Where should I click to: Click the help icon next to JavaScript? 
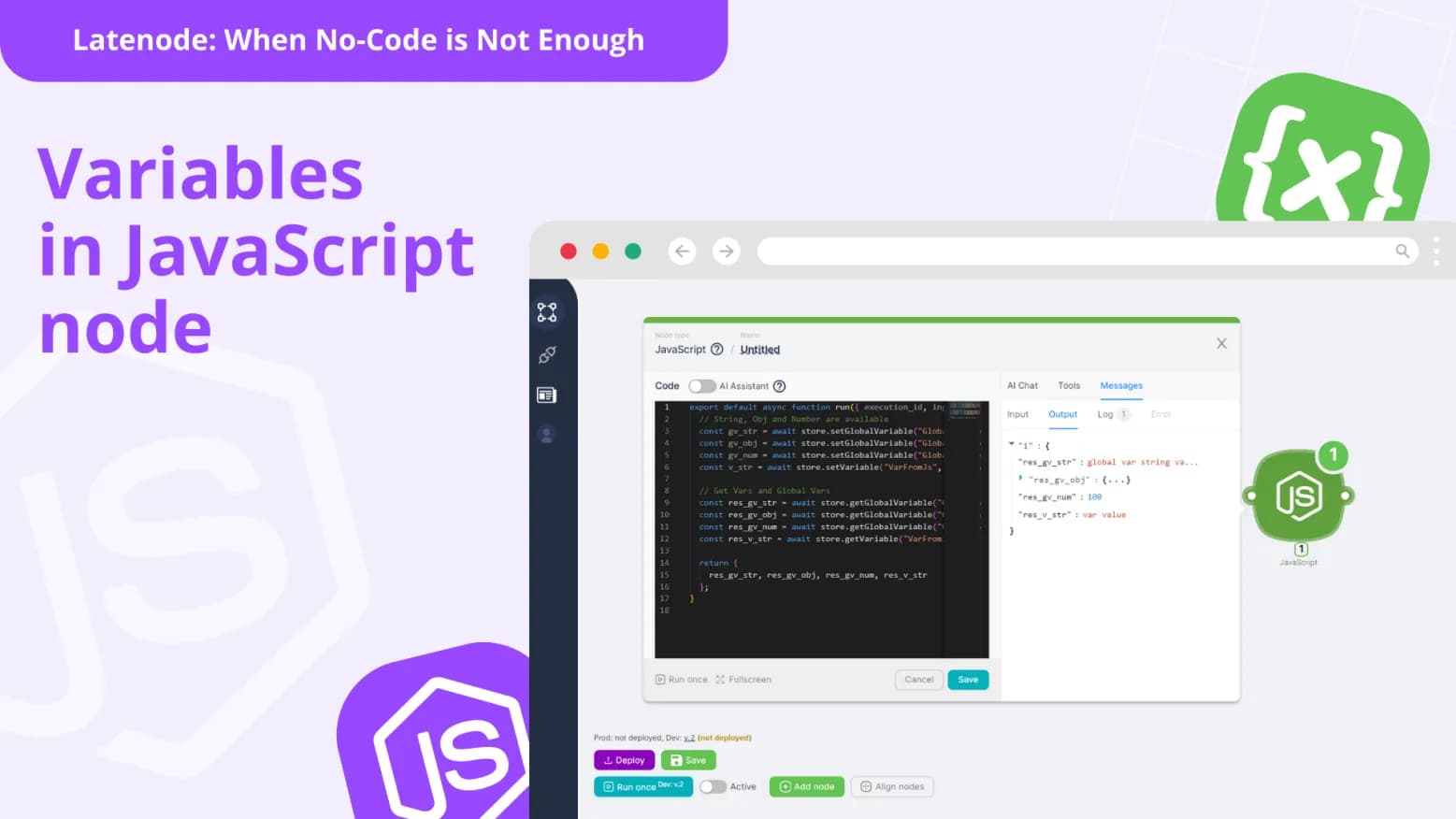717,350
